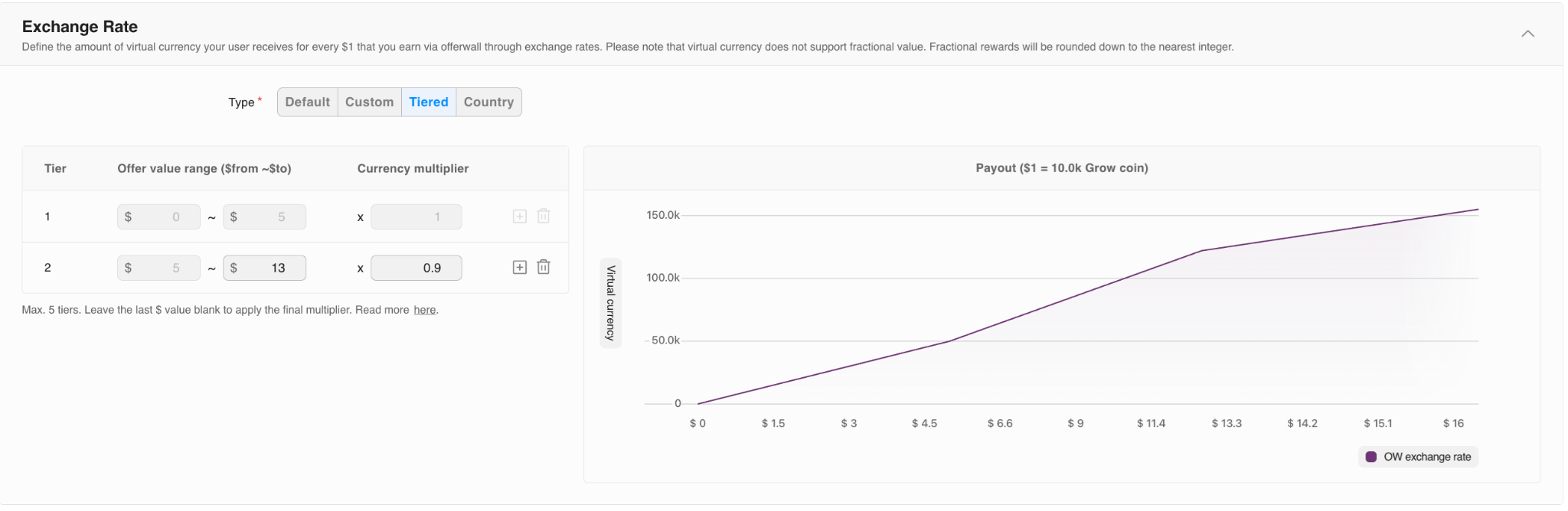Click the Payout chart title header
1568x511 pixels.
1061,168
